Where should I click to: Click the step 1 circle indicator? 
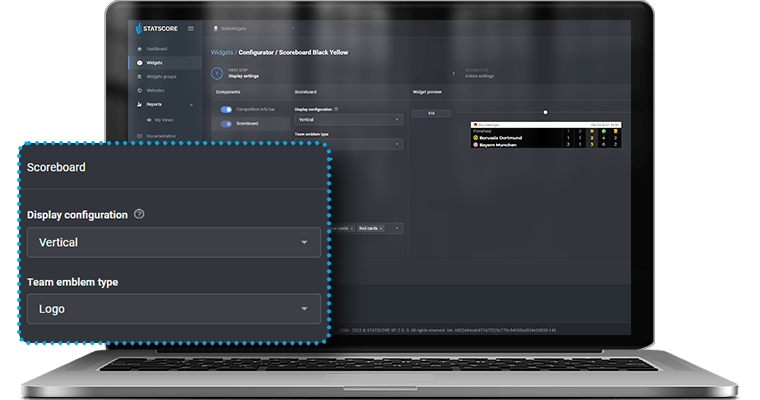[x=217, y=73]
